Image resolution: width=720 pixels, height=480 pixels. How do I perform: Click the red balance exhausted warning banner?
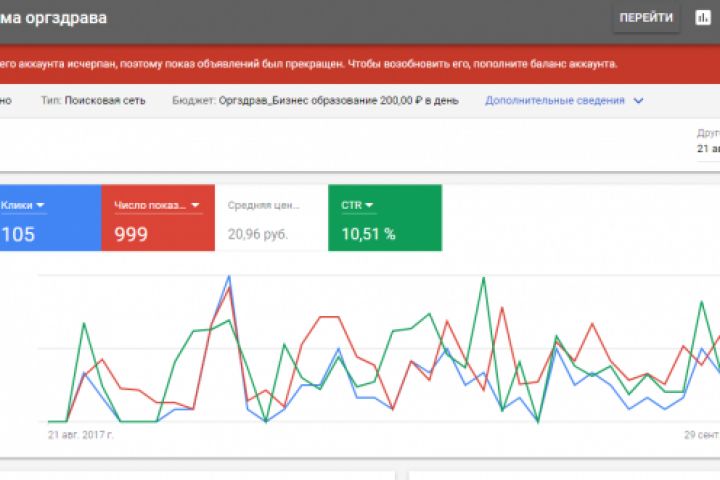(360, 64)
